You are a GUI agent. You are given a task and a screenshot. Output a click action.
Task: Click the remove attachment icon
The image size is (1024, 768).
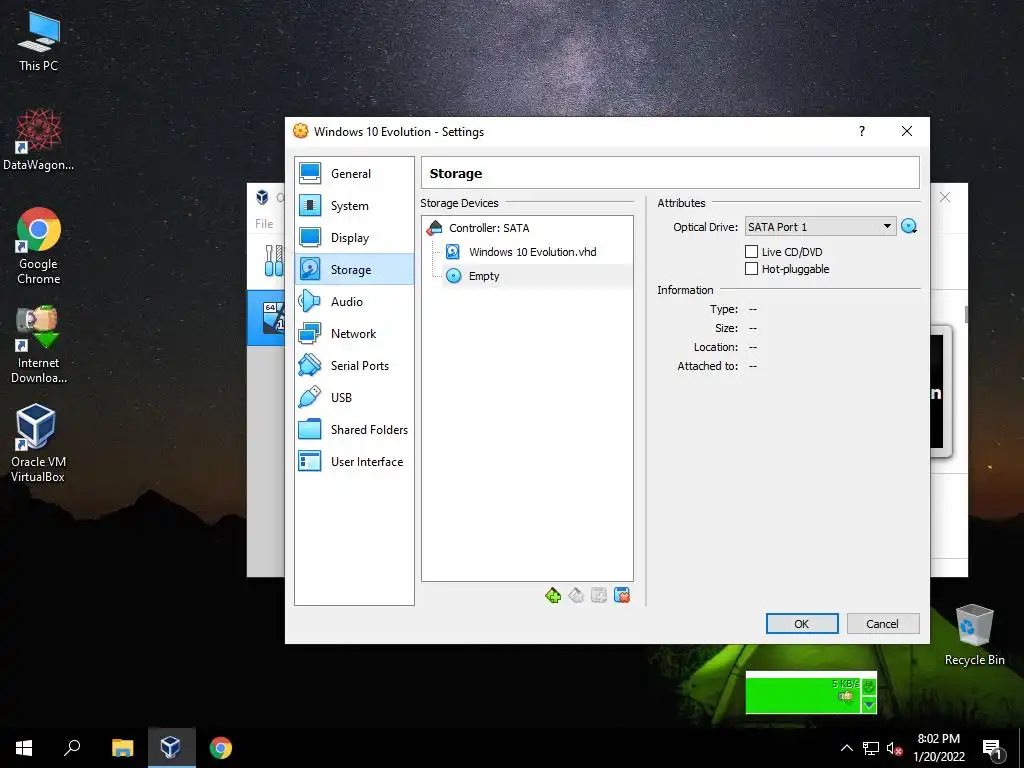pyautogui.click(x=622, y=595)
